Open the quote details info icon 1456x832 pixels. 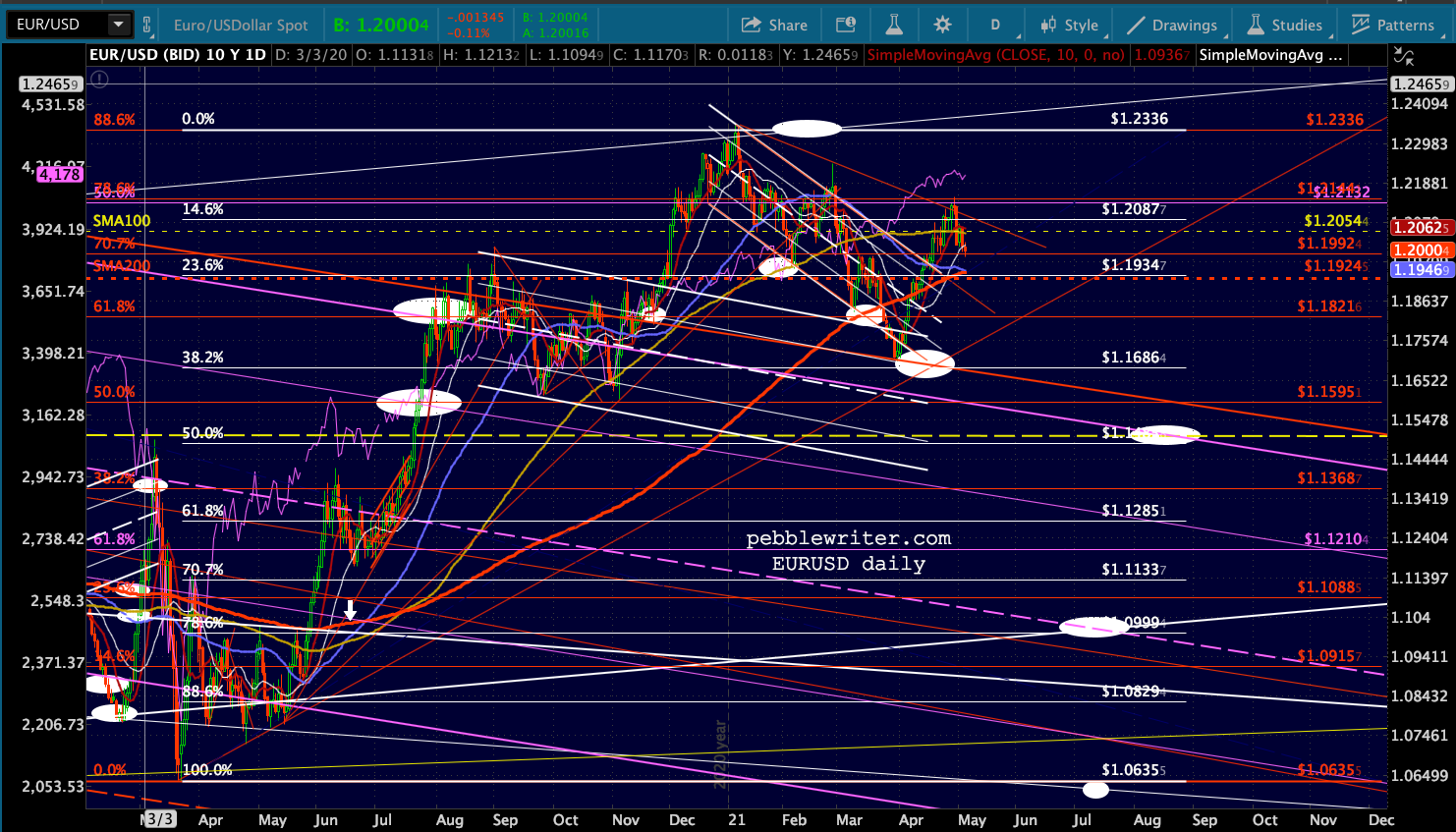click(845, 25)
